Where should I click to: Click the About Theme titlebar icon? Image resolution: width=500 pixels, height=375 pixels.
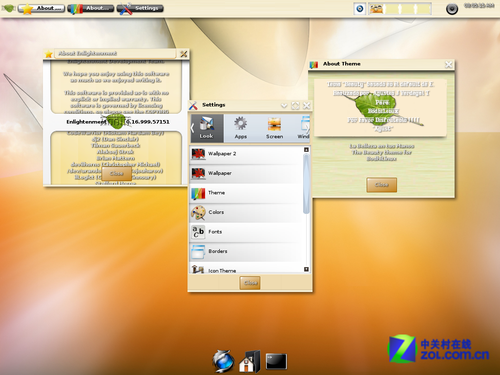(x=314, y=64)
